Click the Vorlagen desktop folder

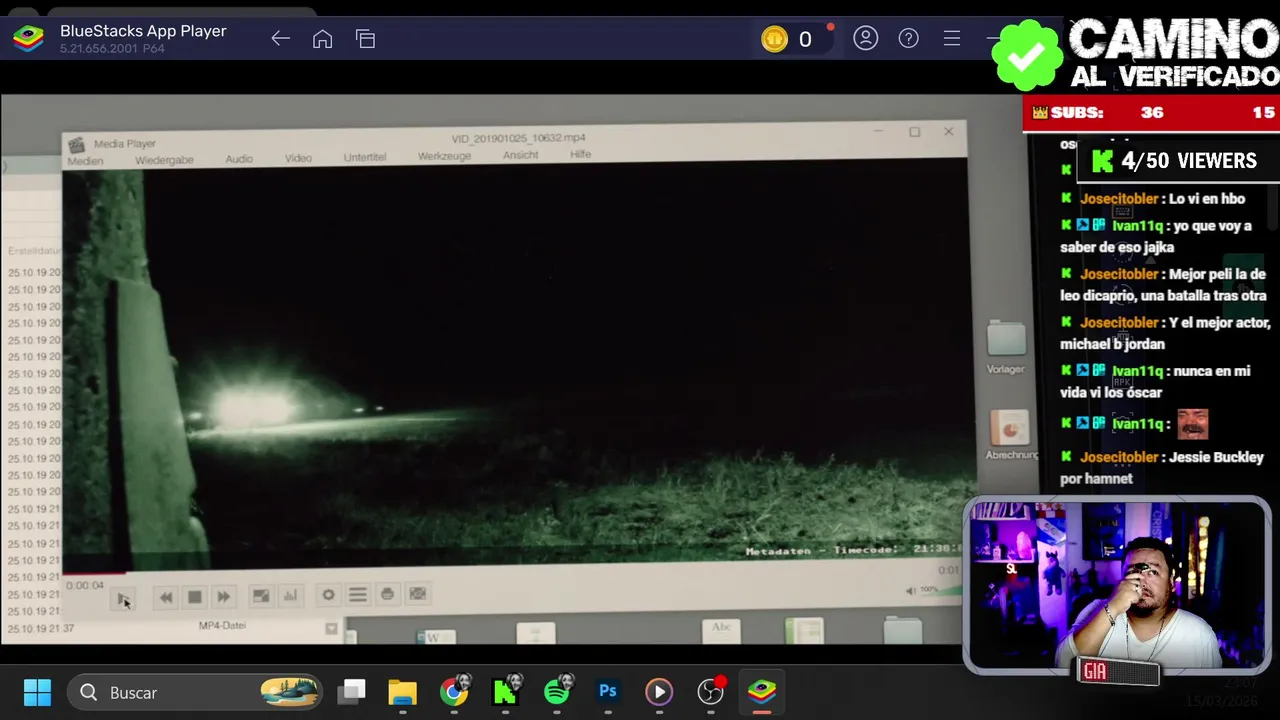pyautogui.click(x=1006, y=347)
